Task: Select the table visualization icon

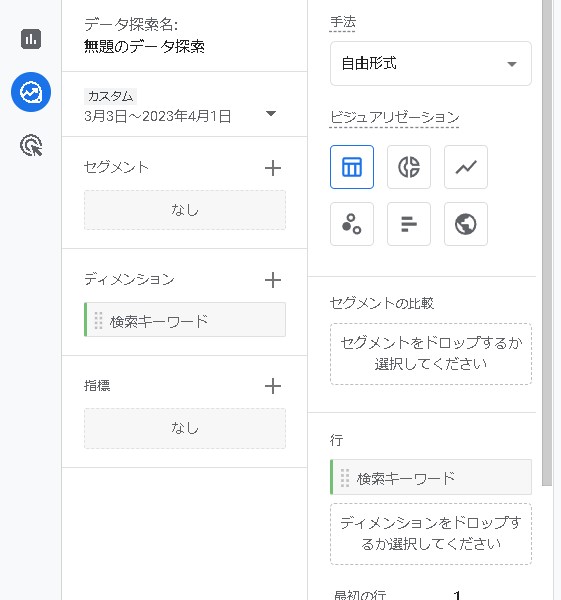Action: tap(352, 167)
